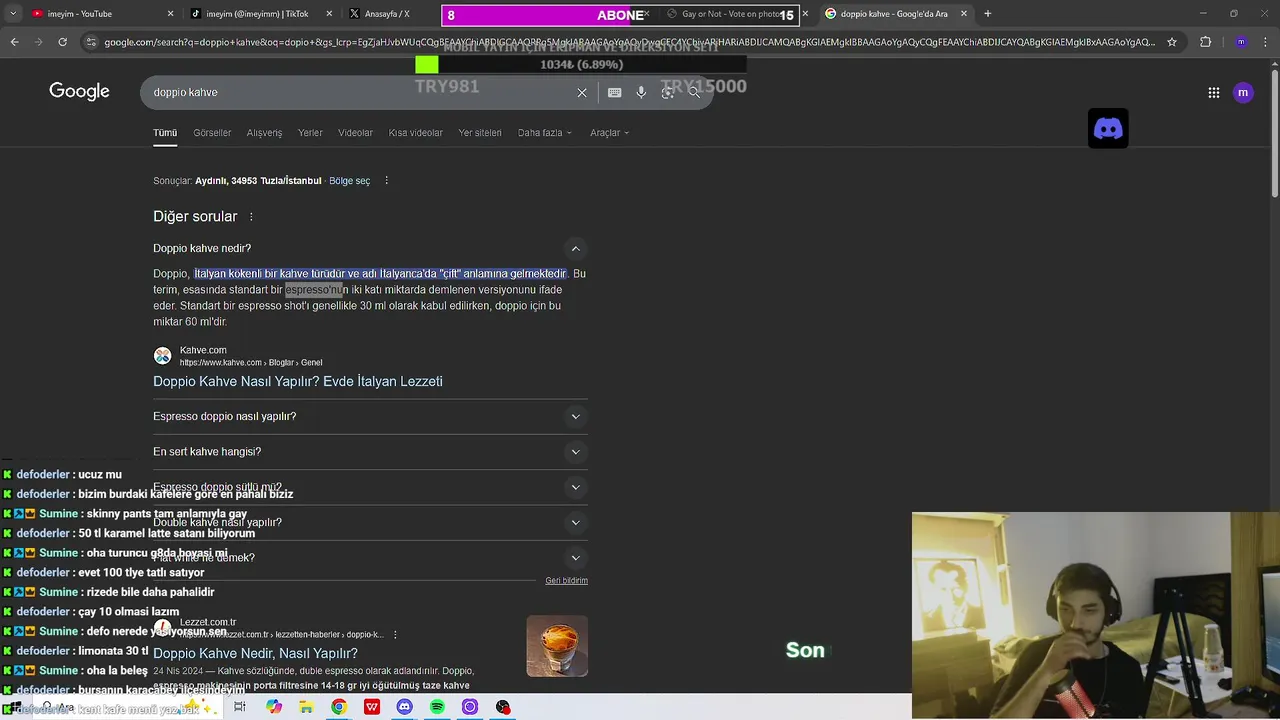Open Chrome from the taskbar

pos(339,707)
